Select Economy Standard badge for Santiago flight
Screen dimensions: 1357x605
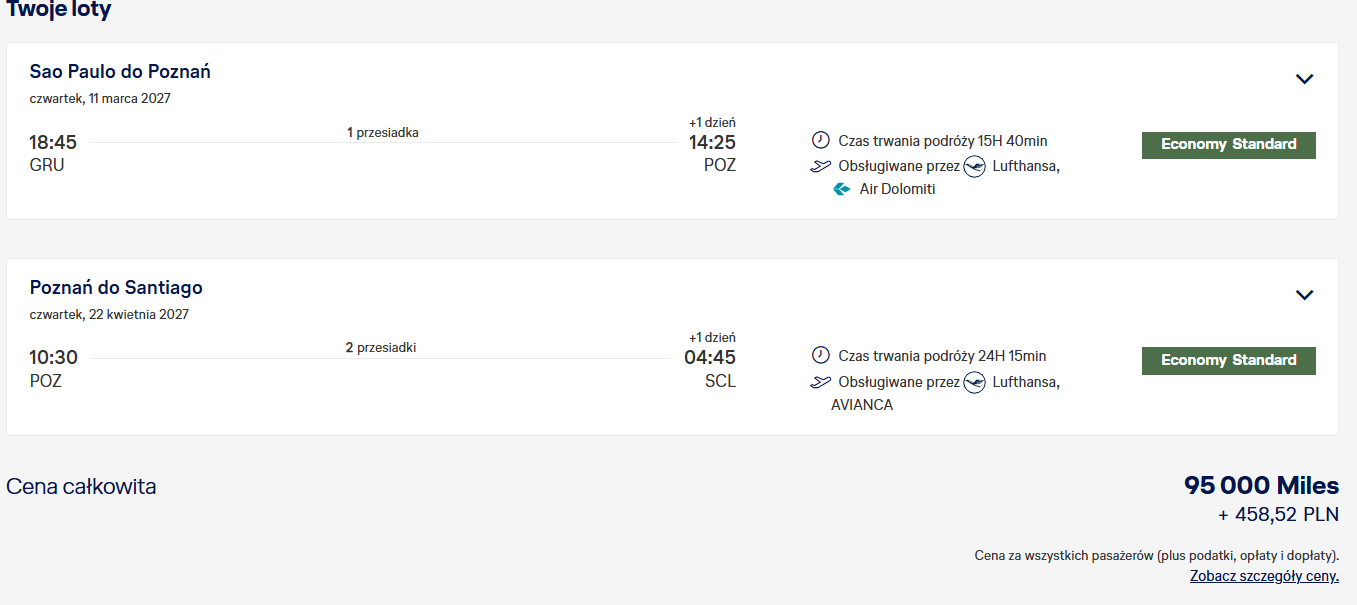(x=1229, y=361)
